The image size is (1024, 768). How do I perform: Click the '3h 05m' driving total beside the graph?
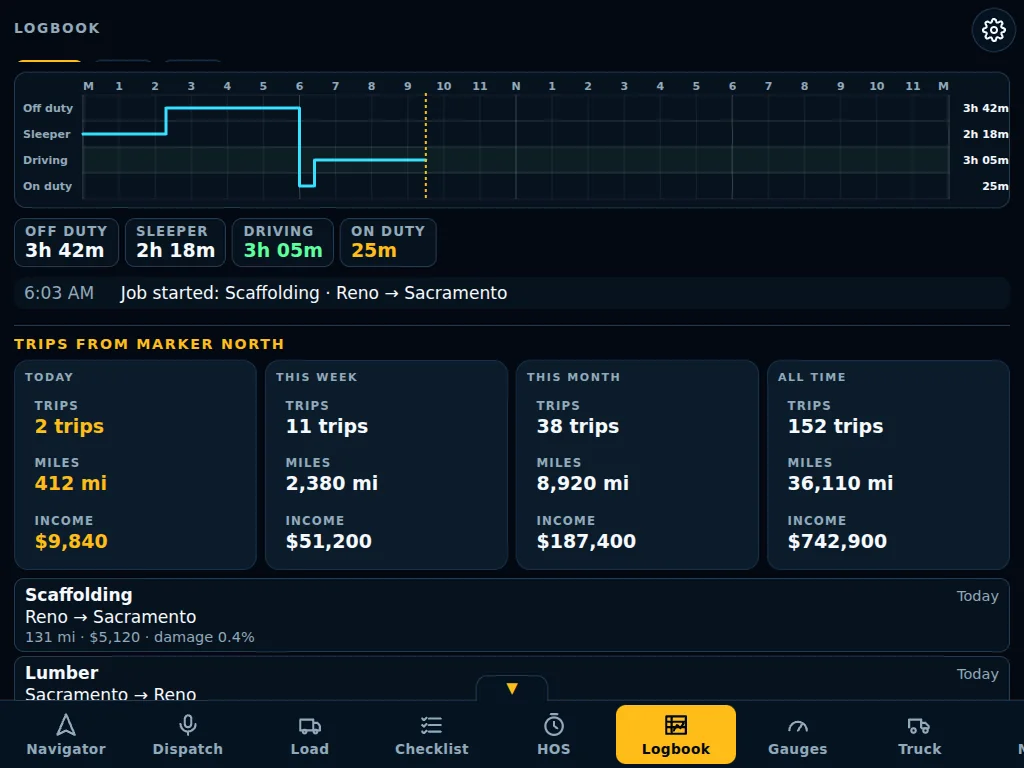pos(985,160)
